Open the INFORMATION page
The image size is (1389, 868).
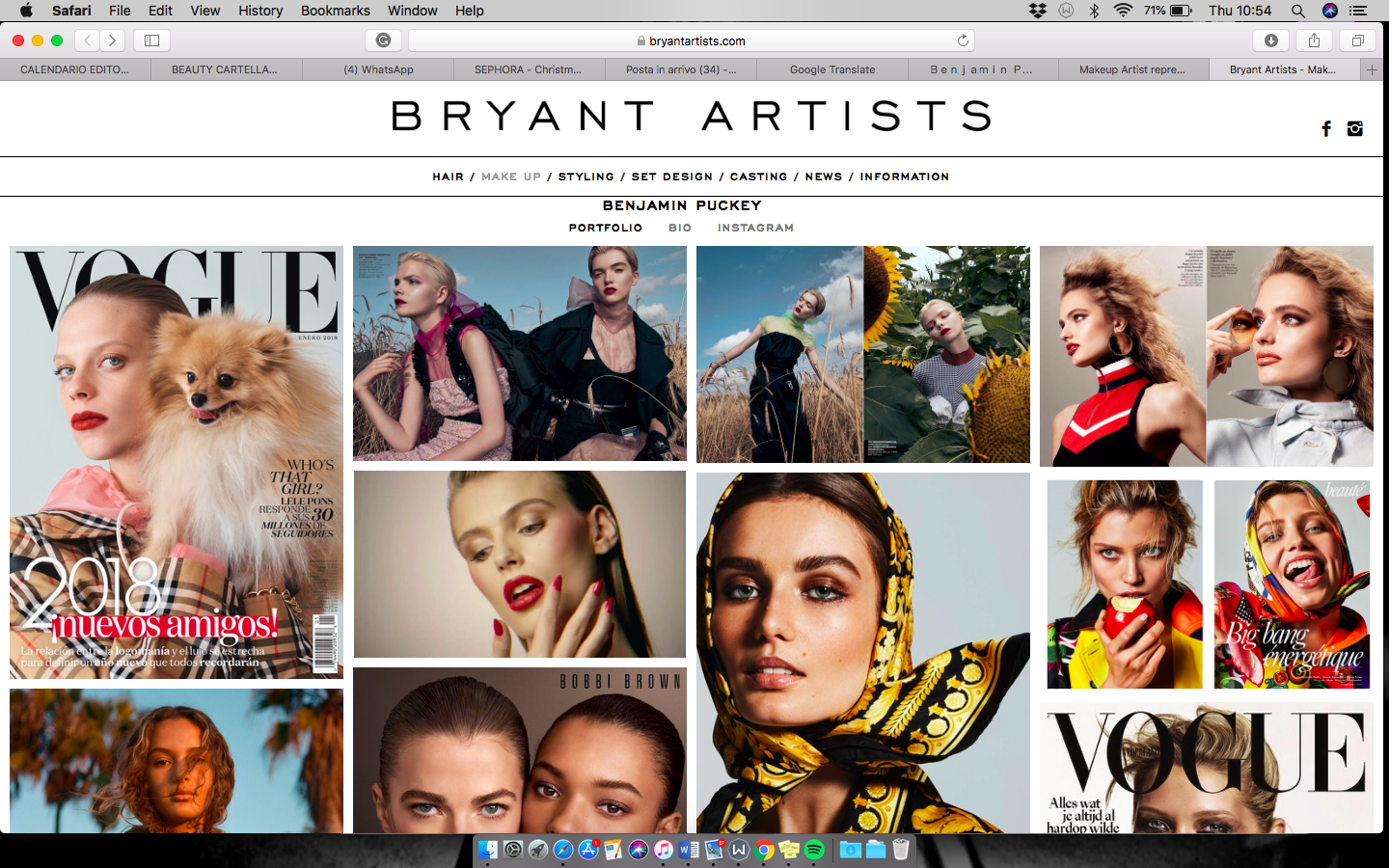pyautogui.click(x=905, y=176)
